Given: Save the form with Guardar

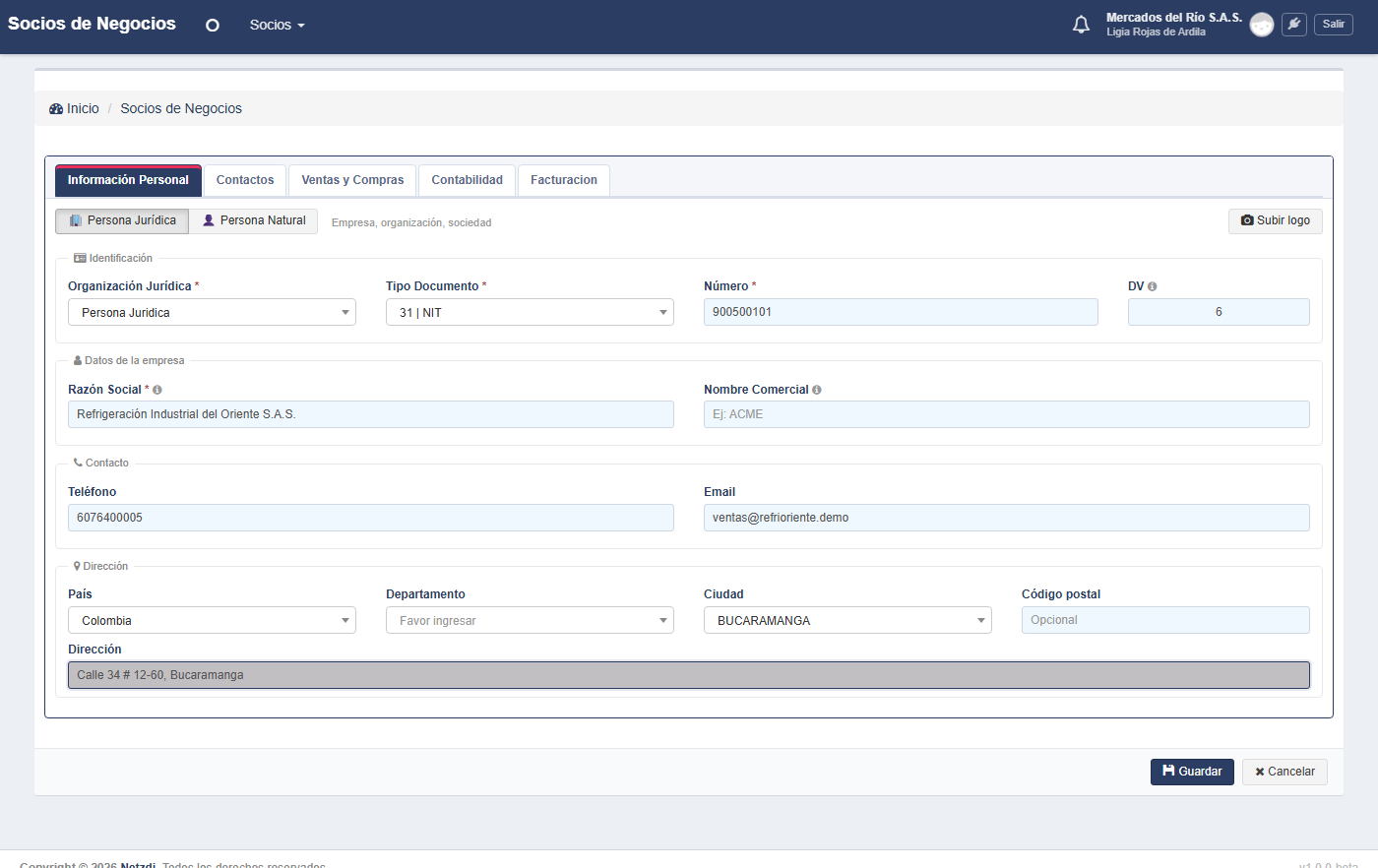Looking at the screenshot, I should point(1192,772).
